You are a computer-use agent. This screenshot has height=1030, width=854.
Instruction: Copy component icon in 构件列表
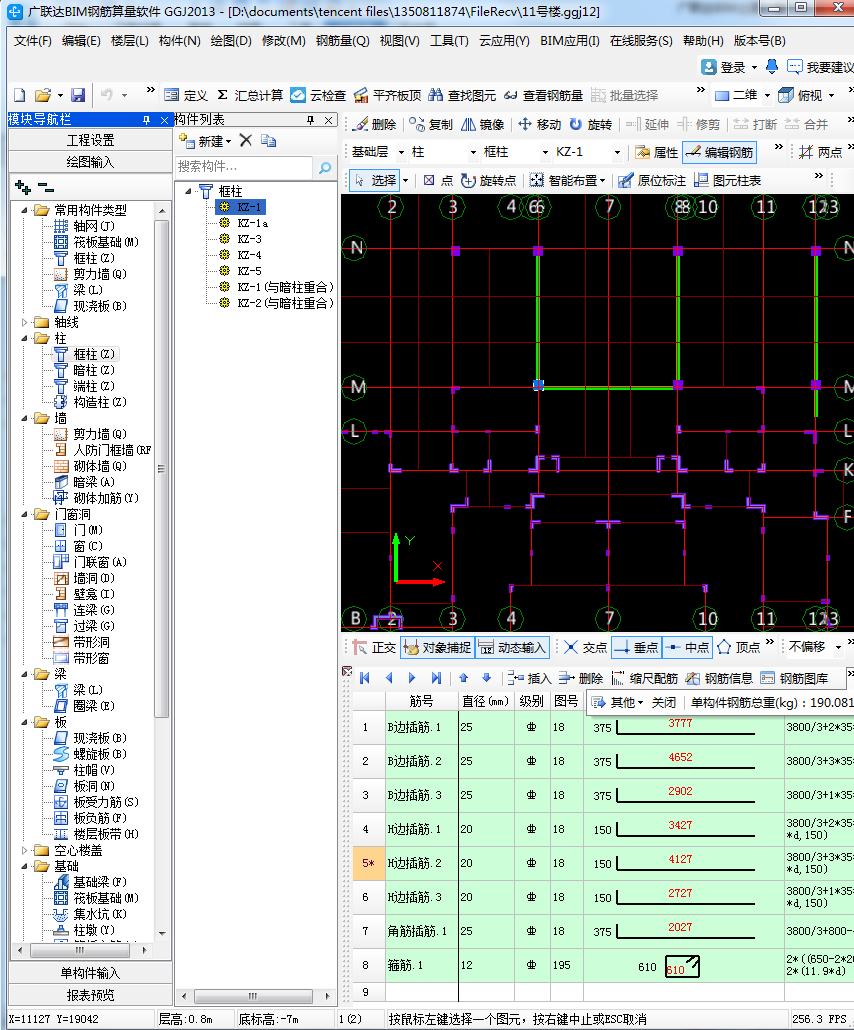click(x=268, y=141)
